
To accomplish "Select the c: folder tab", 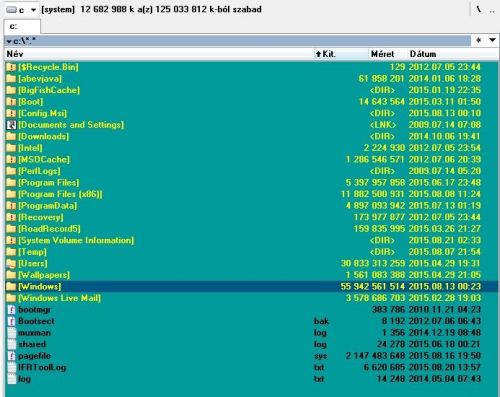I will coord(22,26).
